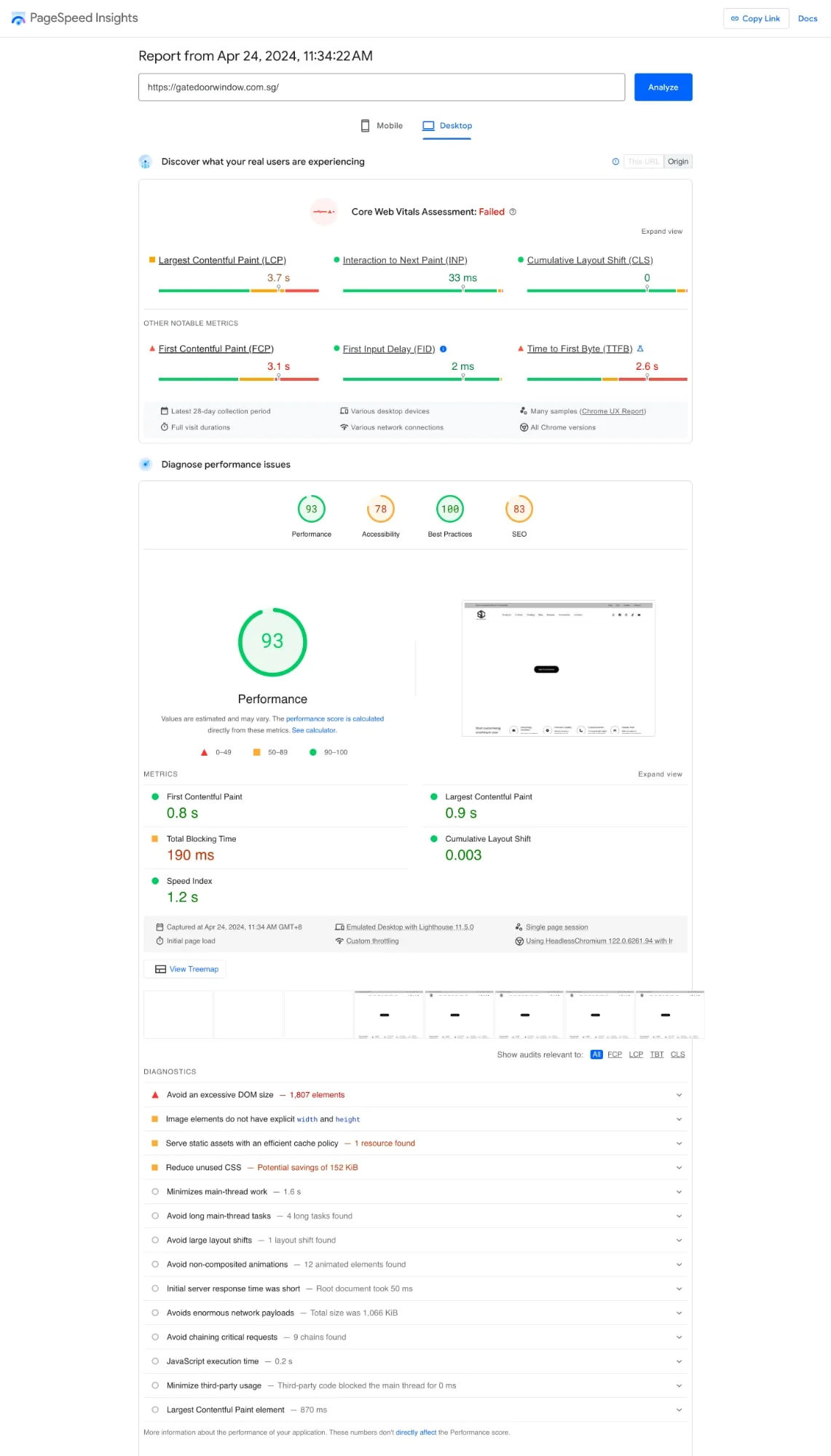Click the help icon beside Core Web Vitals Assessment
This screenshot has height=1456, width=831.
click(513, 212)
